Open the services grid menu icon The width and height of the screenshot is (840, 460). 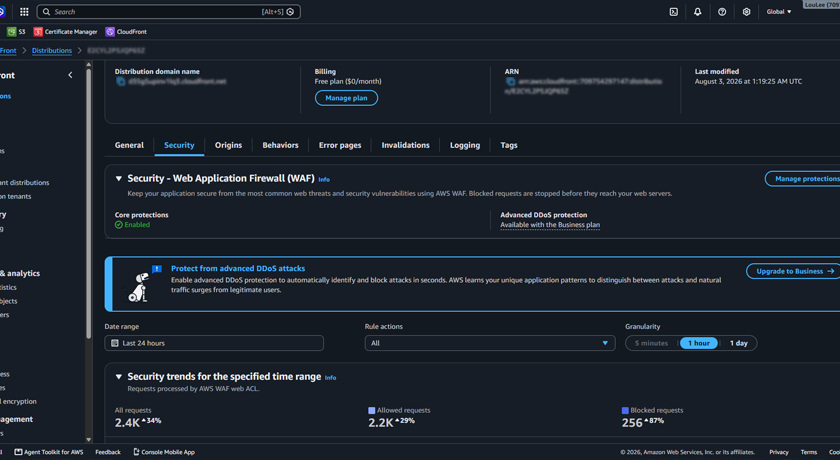click(24, 12)
